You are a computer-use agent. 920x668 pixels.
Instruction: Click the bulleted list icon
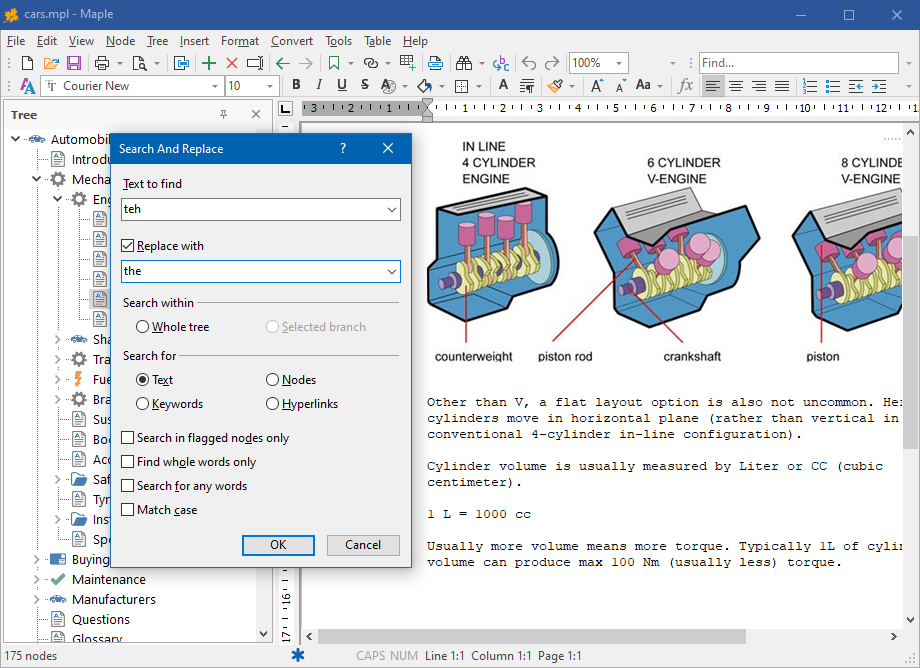(x=833, y=86)
